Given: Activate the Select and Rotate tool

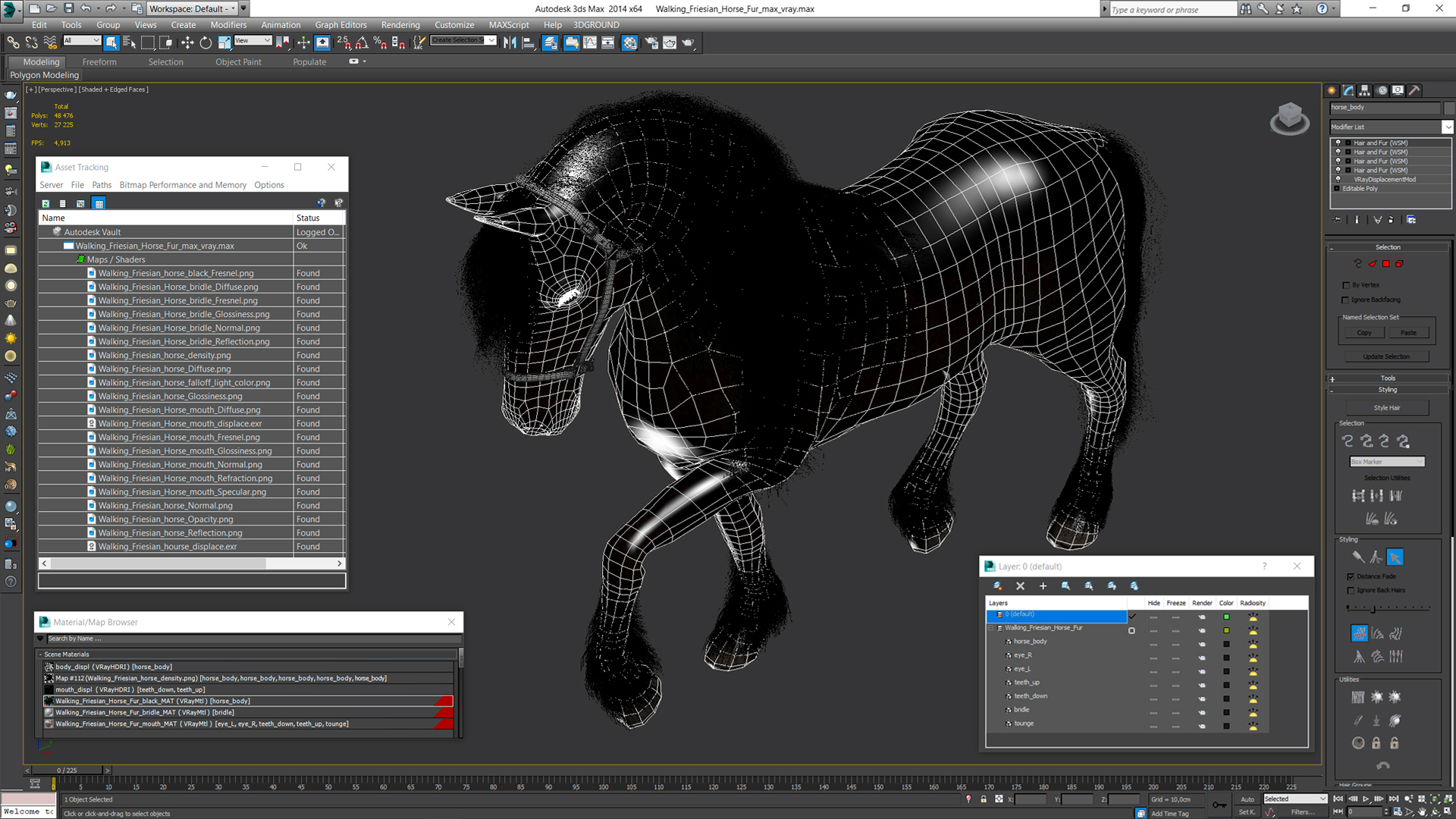Looking at the screenshot, I should 206,42.
